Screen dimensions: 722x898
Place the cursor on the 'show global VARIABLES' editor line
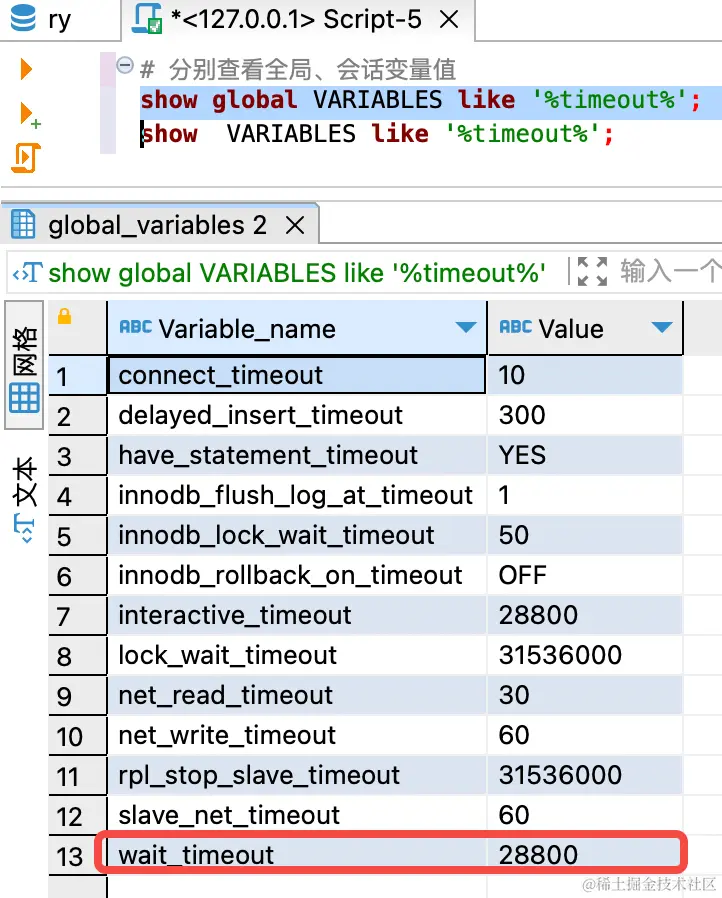click(421, 100)
